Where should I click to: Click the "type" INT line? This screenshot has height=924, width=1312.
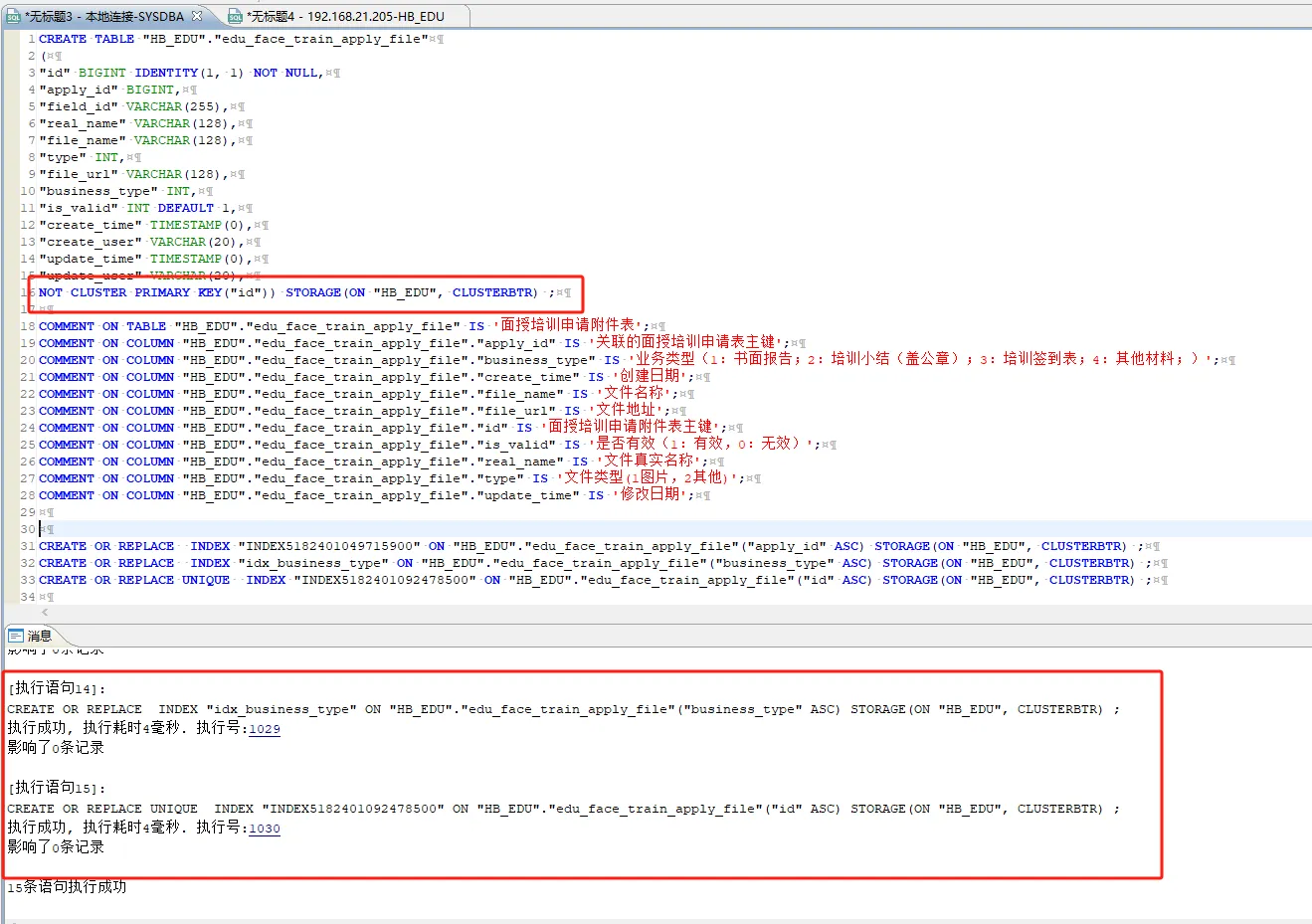83,157
